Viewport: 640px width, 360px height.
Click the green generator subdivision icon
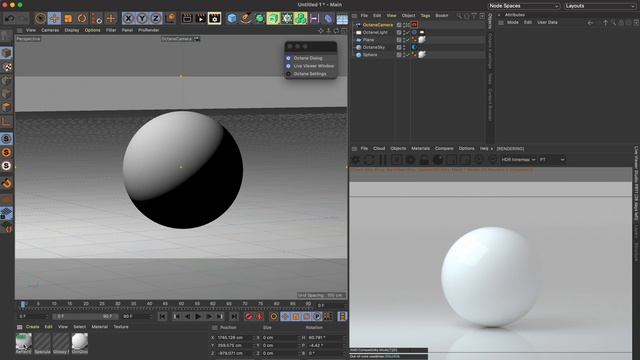click(260, 18)
